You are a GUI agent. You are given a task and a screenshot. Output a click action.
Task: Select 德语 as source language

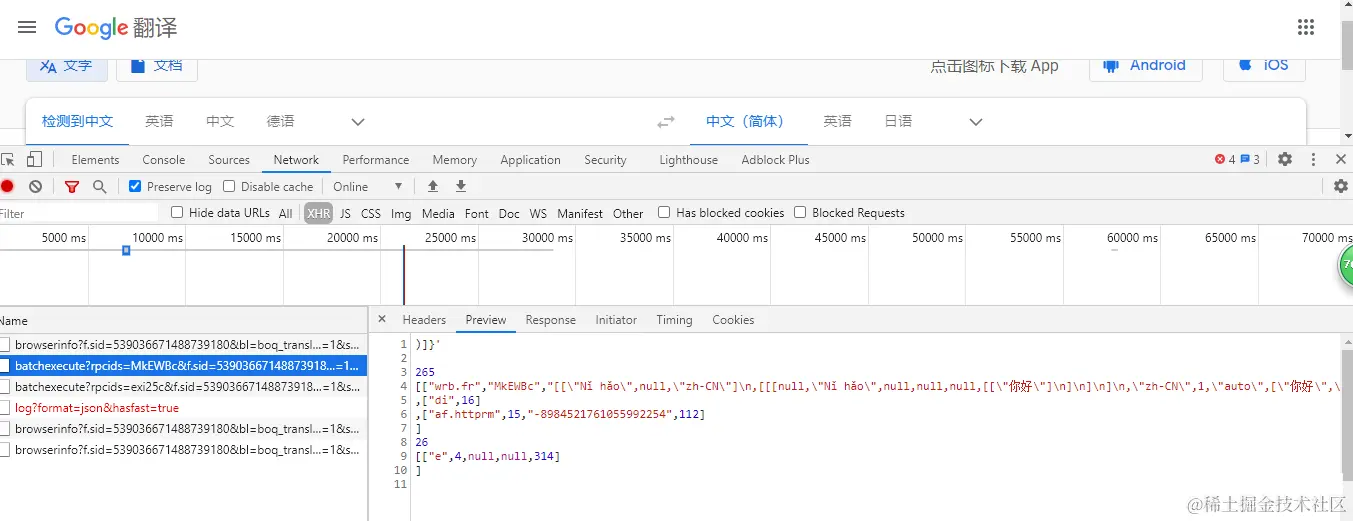tap(280, 121)
